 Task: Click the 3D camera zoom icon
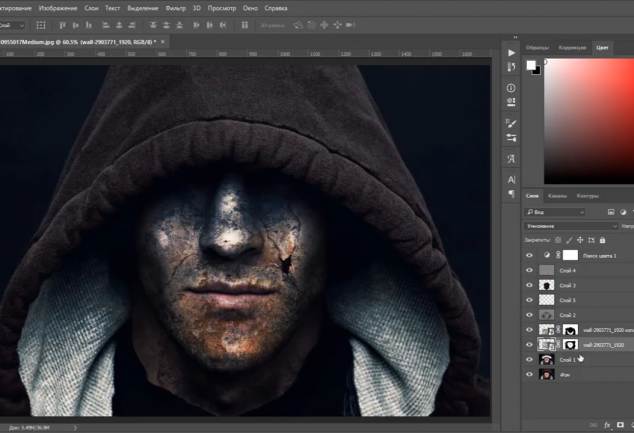pos(351,25)
